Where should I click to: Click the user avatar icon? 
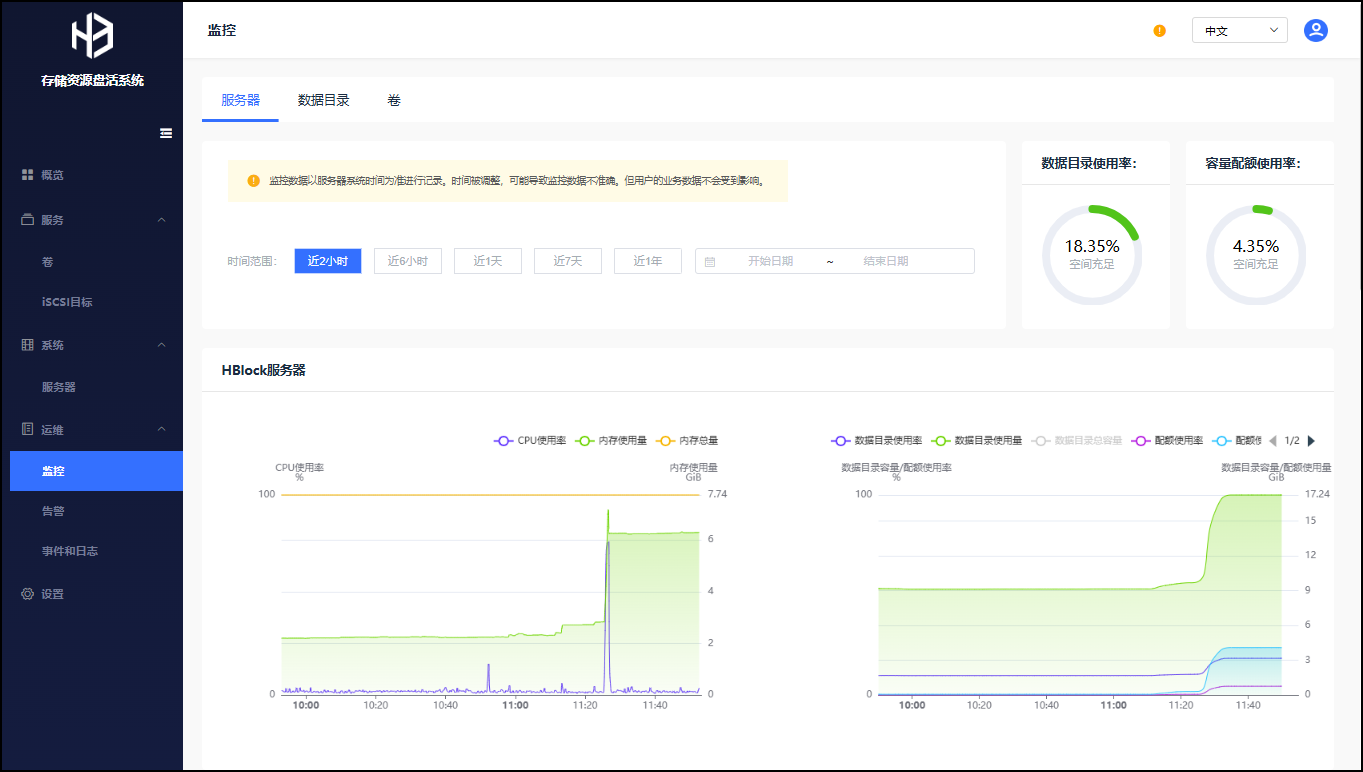click(x=1316, y=31)
